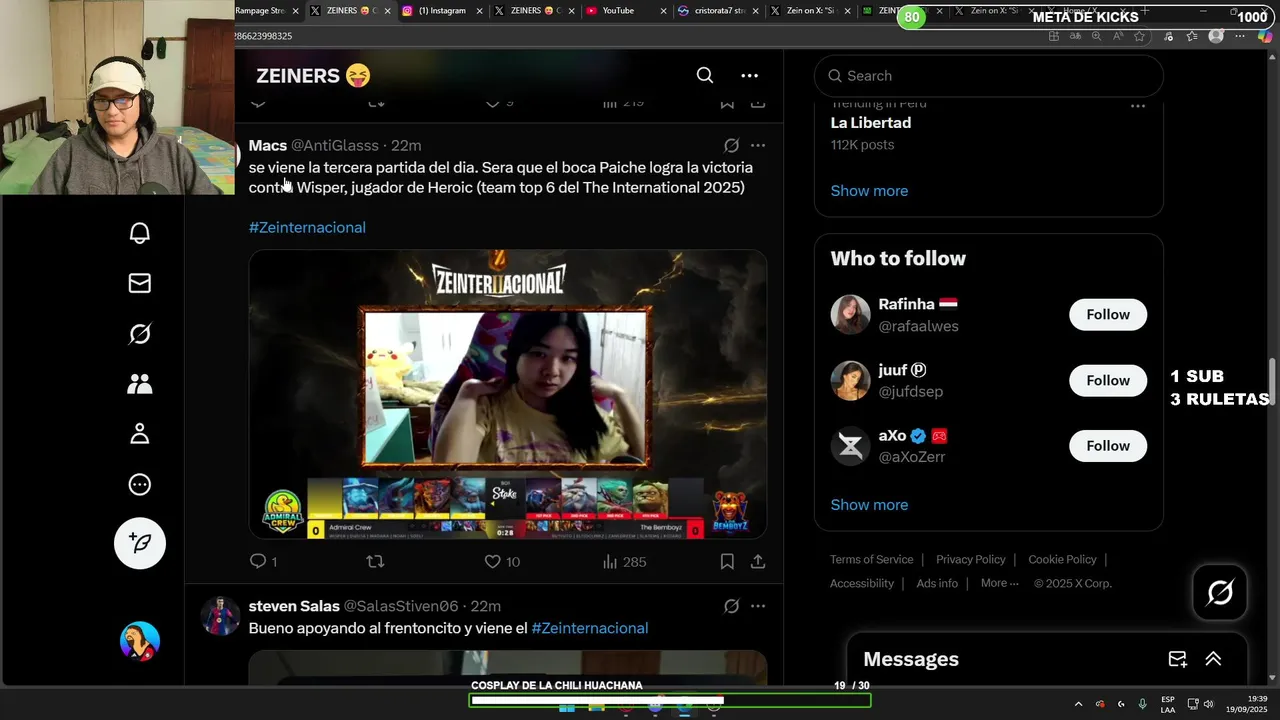1280x720 pixels.
Task: Open more options on steven Salas' post
Action: (x=758, y=606)
